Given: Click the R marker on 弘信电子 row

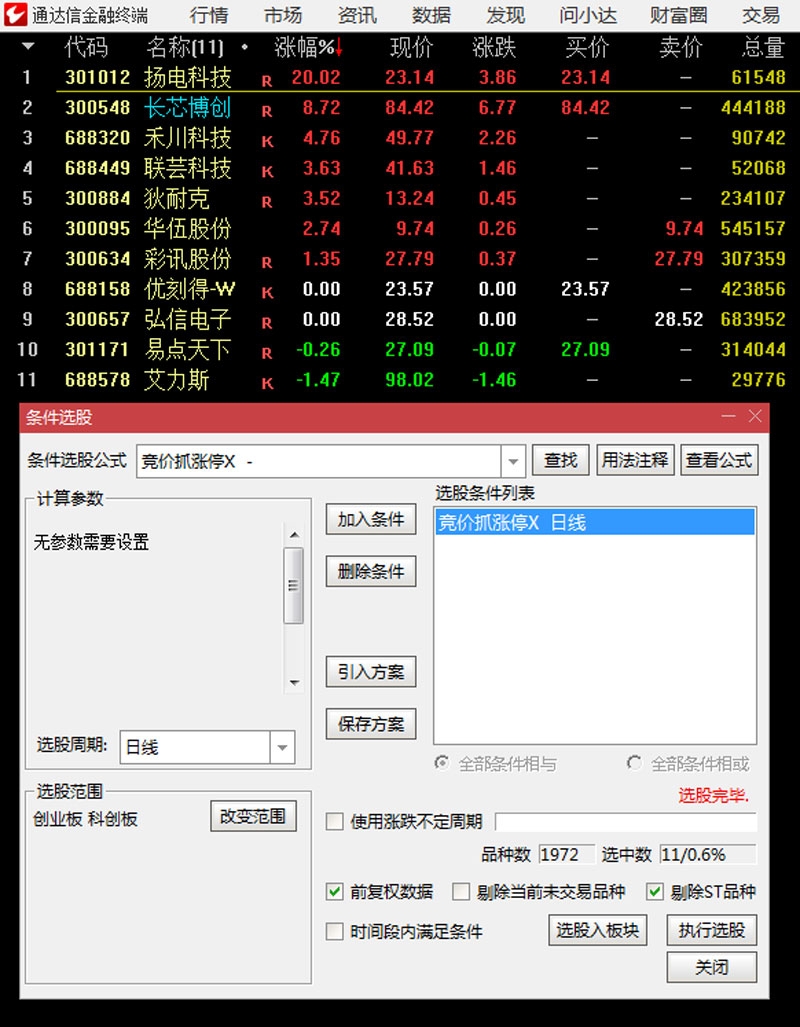Looking at the screenshot, I should pyautogui.click(x=267, y=324).
